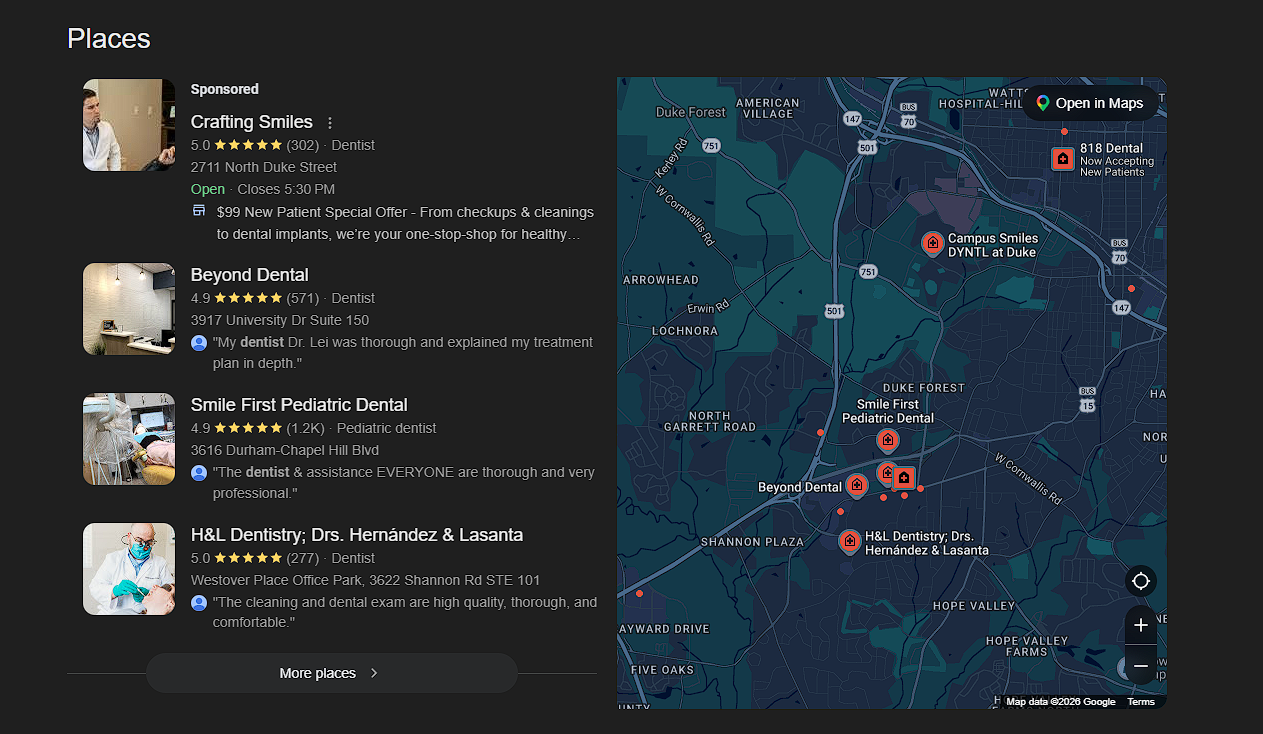Click reviewer avatar on Smile First review
Viewport: 1263px width, 734px height.
pos(199,472)
